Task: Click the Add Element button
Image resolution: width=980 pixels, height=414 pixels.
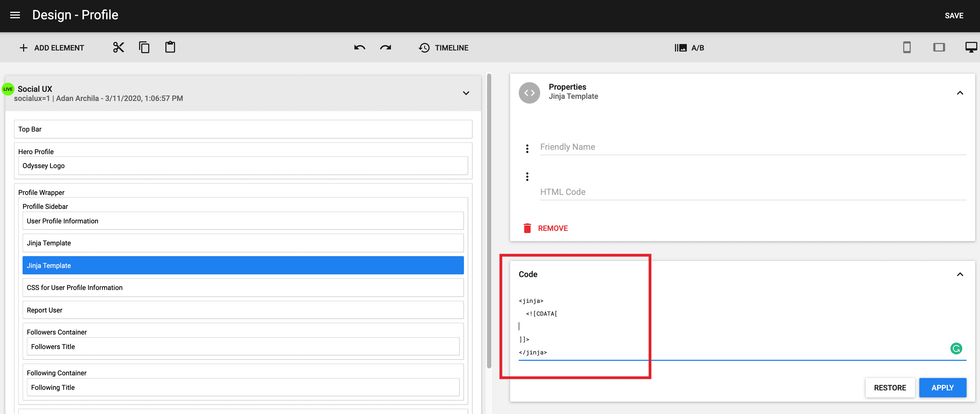Action: (51, 48)
